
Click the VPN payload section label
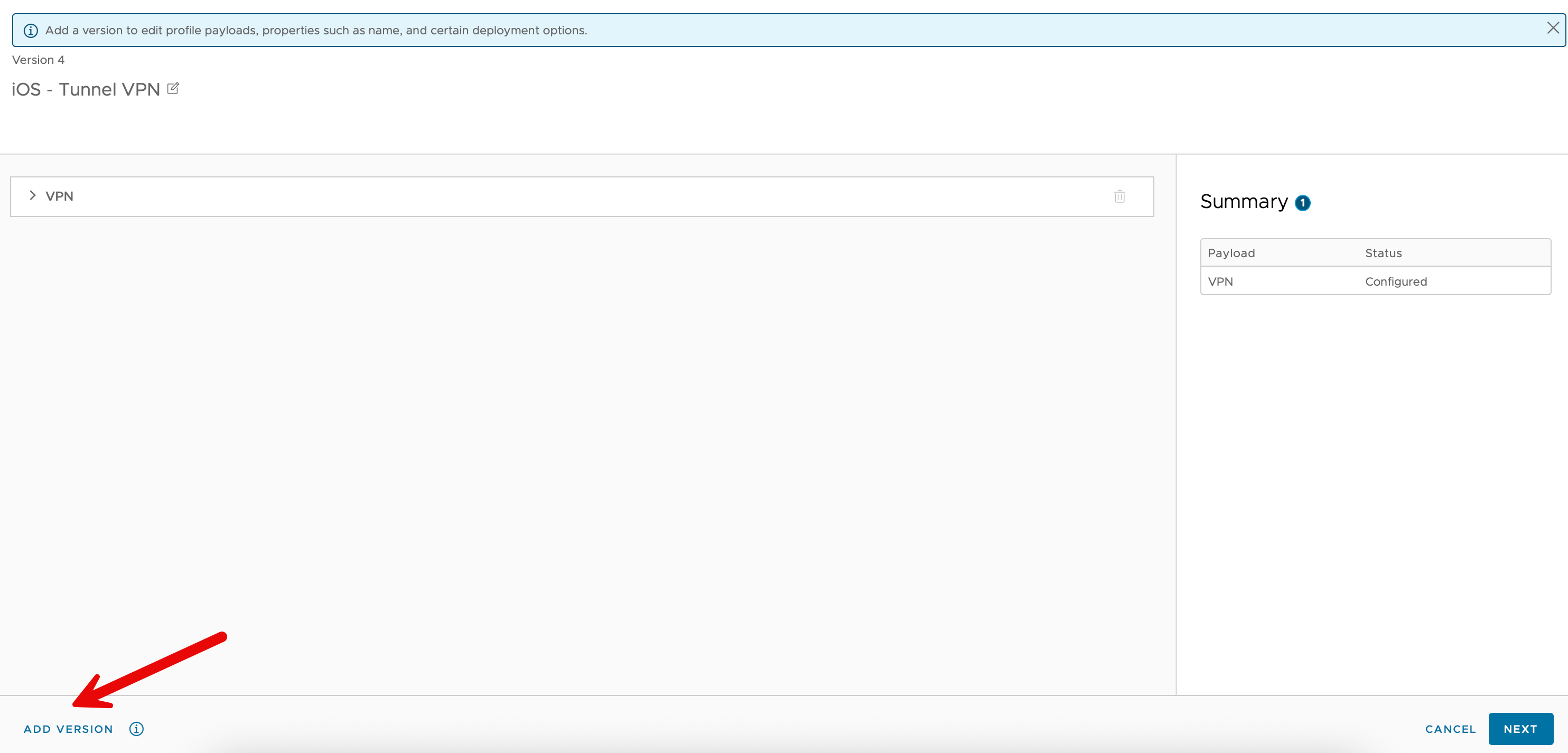(60, 196)
